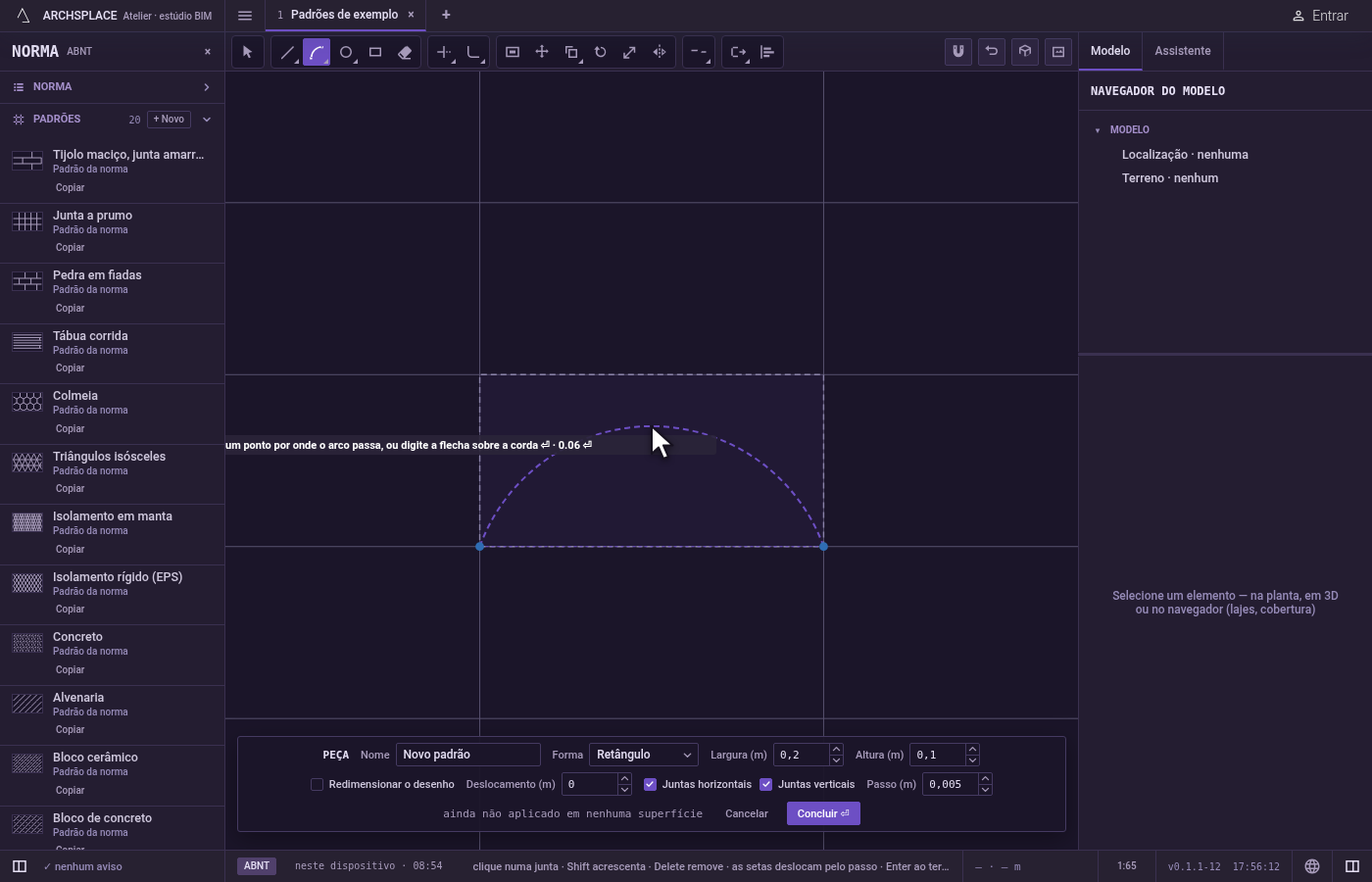Choose the Trim/extend tool

coord(445,52)
